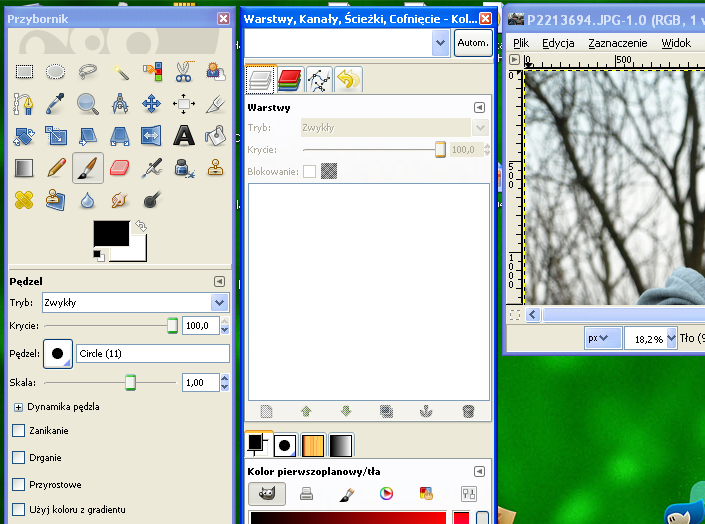Viewport: 705px width, 524px height.
Task: Click the Circle (11) brush name field
Action: coord(152,353)
